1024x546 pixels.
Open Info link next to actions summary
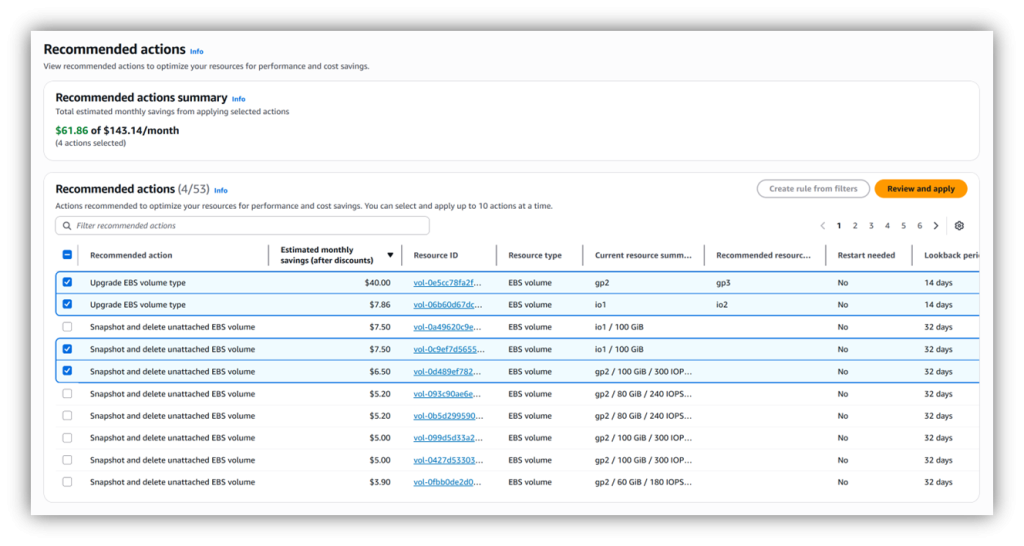[x=238, y=99]
